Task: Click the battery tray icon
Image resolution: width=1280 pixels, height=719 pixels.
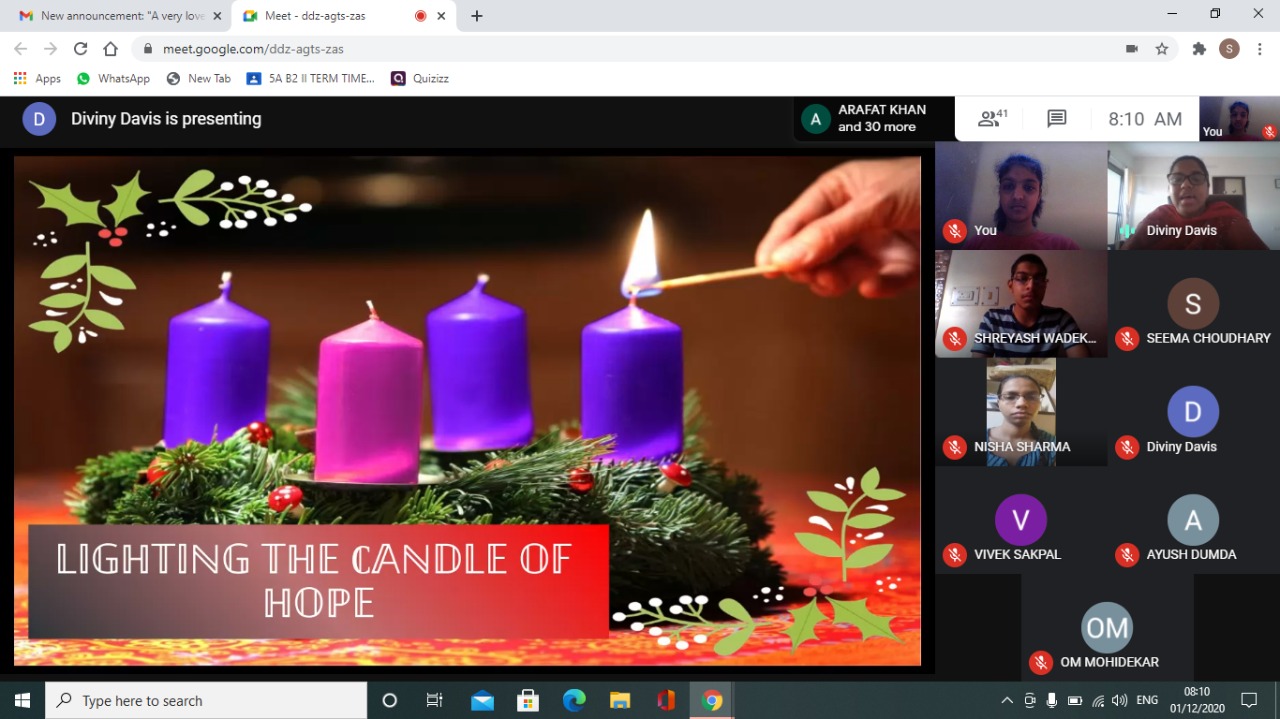Action: (x=1075, y=700)
